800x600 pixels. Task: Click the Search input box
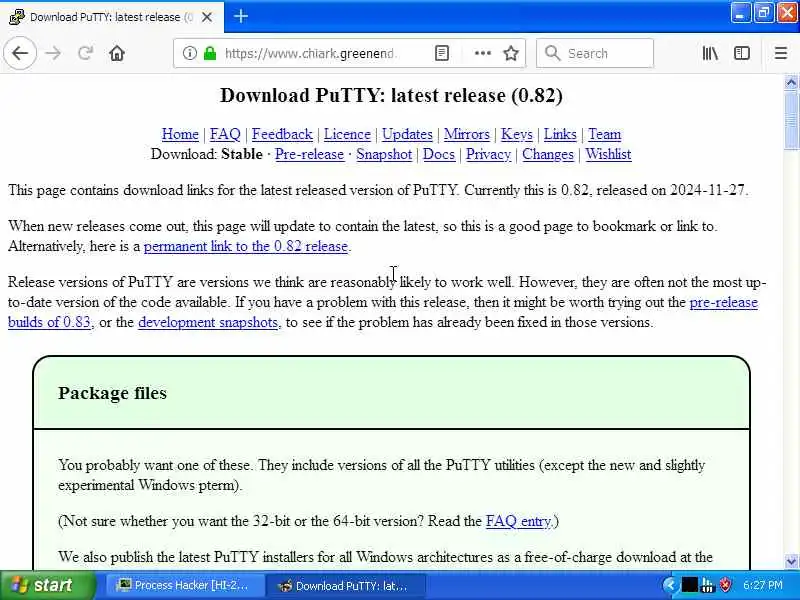tap(595, 53)
